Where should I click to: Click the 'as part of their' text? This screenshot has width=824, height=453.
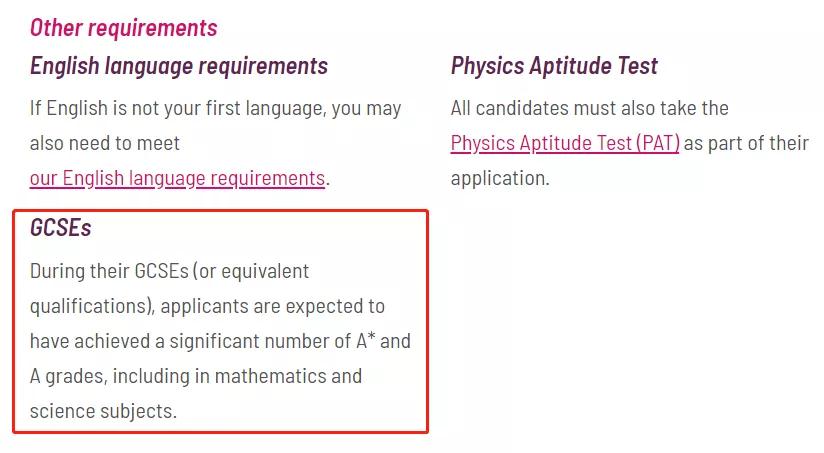(x=746, y=143)
